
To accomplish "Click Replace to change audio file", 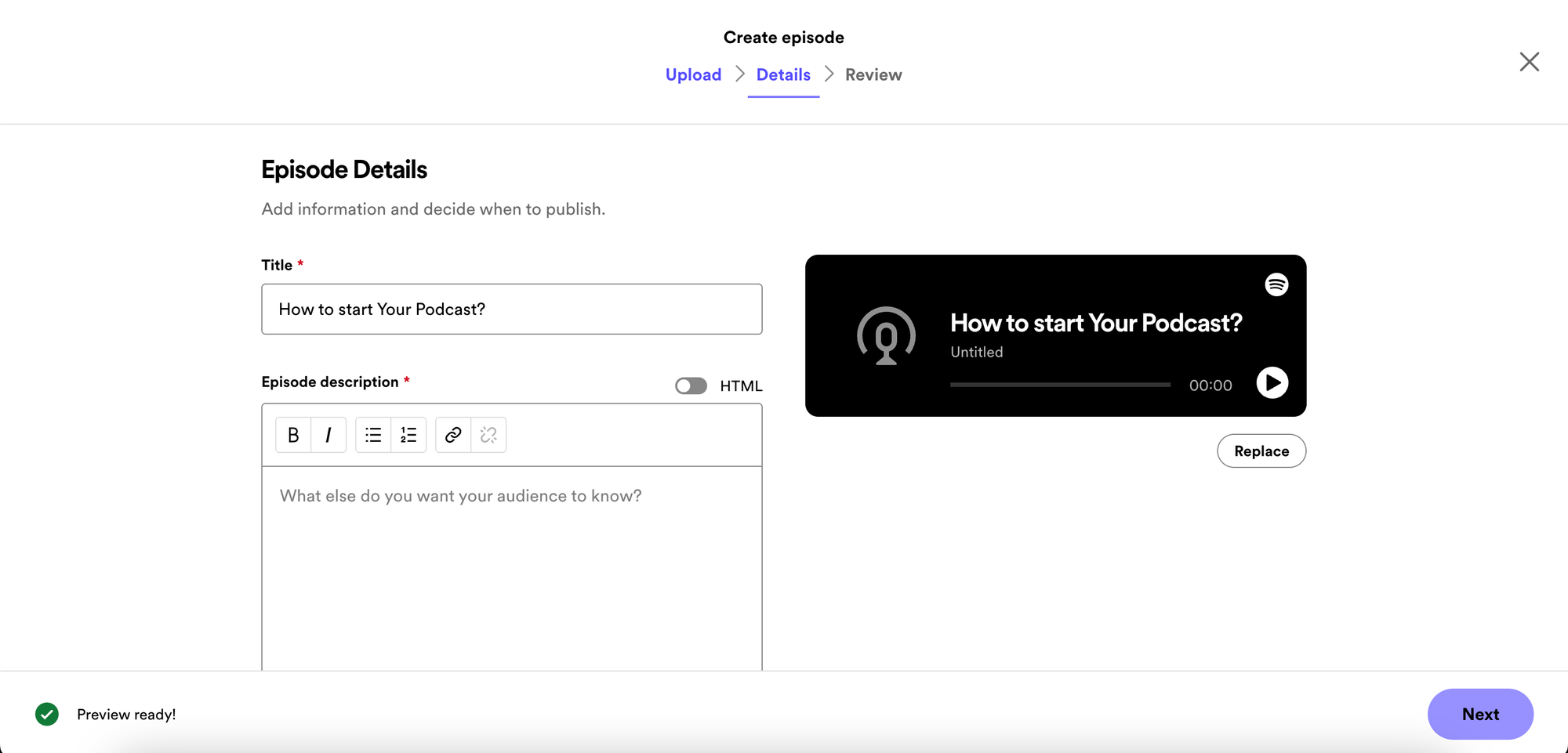I will pos(1261,451).
